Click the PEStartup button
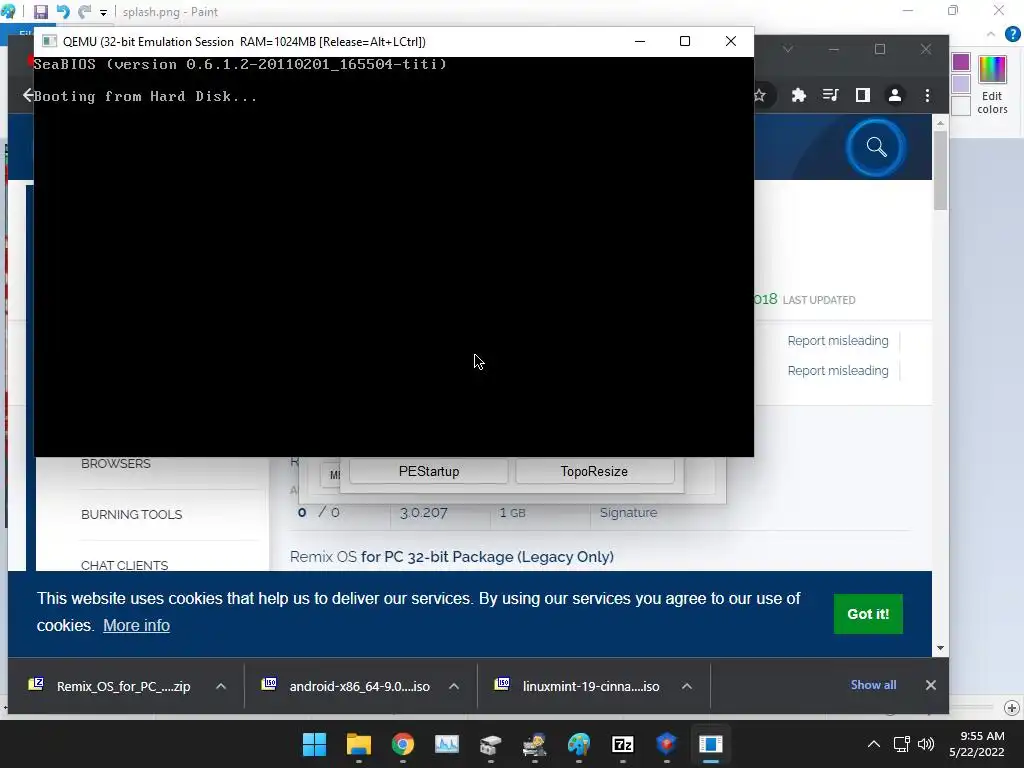1024x768 pixels. (429, 472)
